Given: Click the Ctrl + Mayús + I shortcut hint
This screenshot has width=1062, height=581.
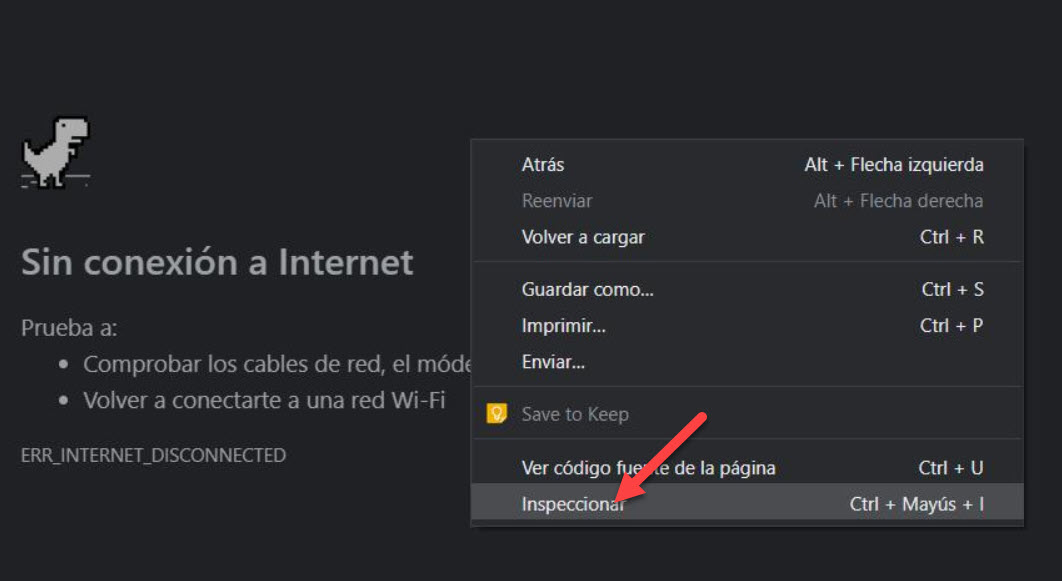Looking at the screenshot, I should tap(916, 505).
